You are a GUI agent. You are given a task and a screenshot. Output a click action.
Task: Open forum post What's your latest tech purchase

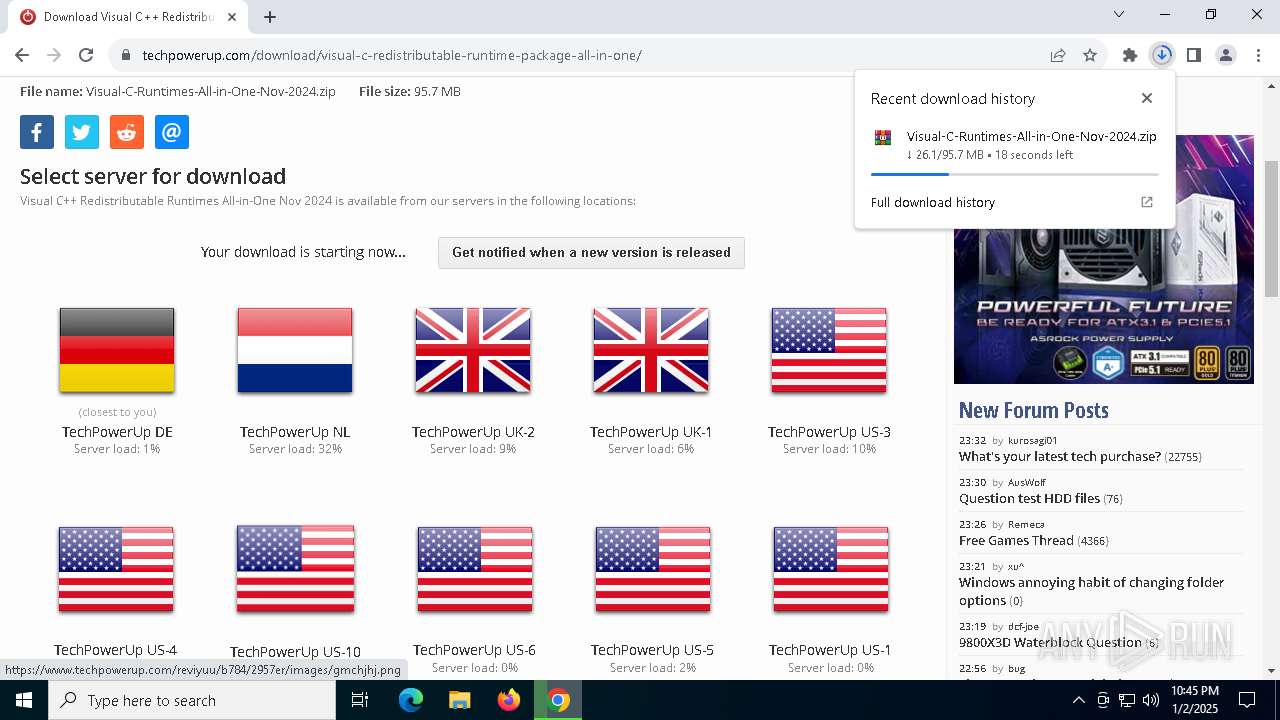(x=1060, y=456)
